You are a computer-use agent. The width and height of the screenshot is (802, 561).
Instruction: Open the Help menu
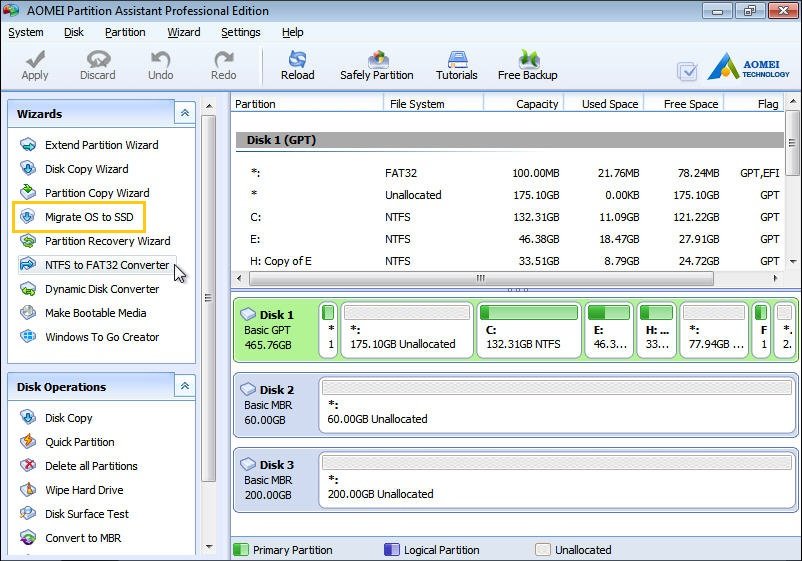[293, 32]
